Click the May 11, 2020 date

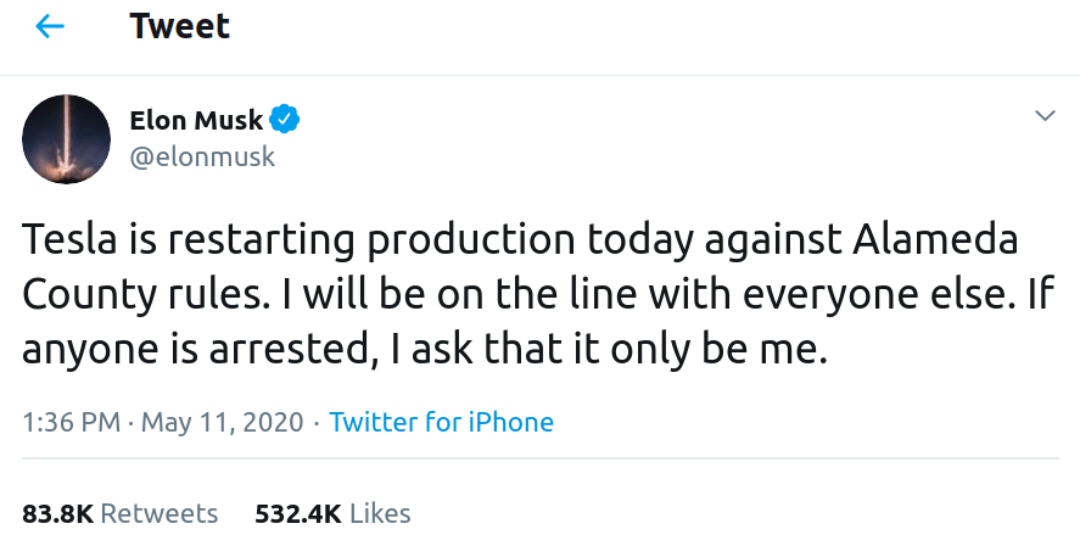tap(222, 422)
